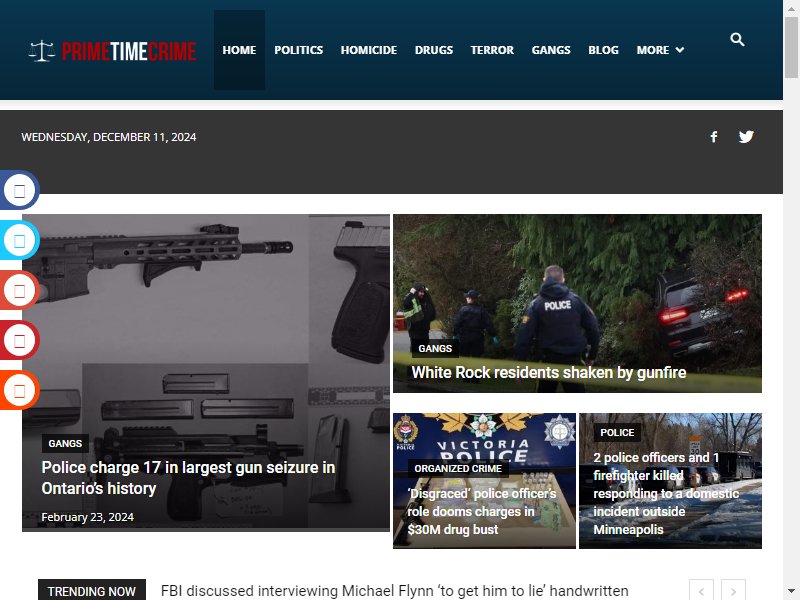Click the blue floating share button
800x600 pixels.
(x=19, y=190)
